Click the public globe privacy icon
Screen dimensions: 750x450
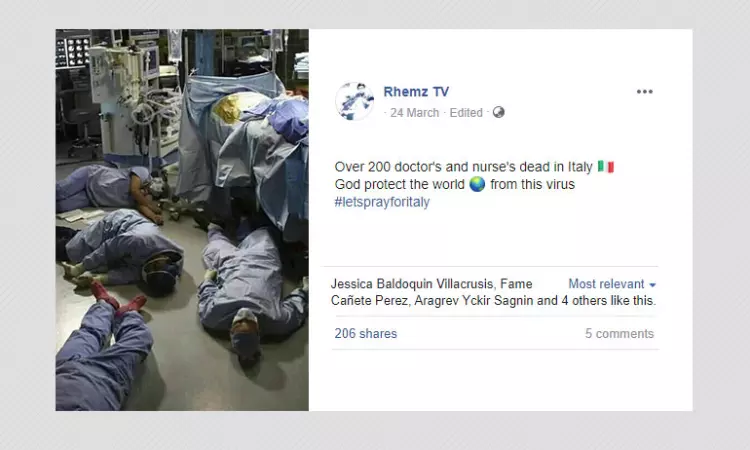pos(498,112)
